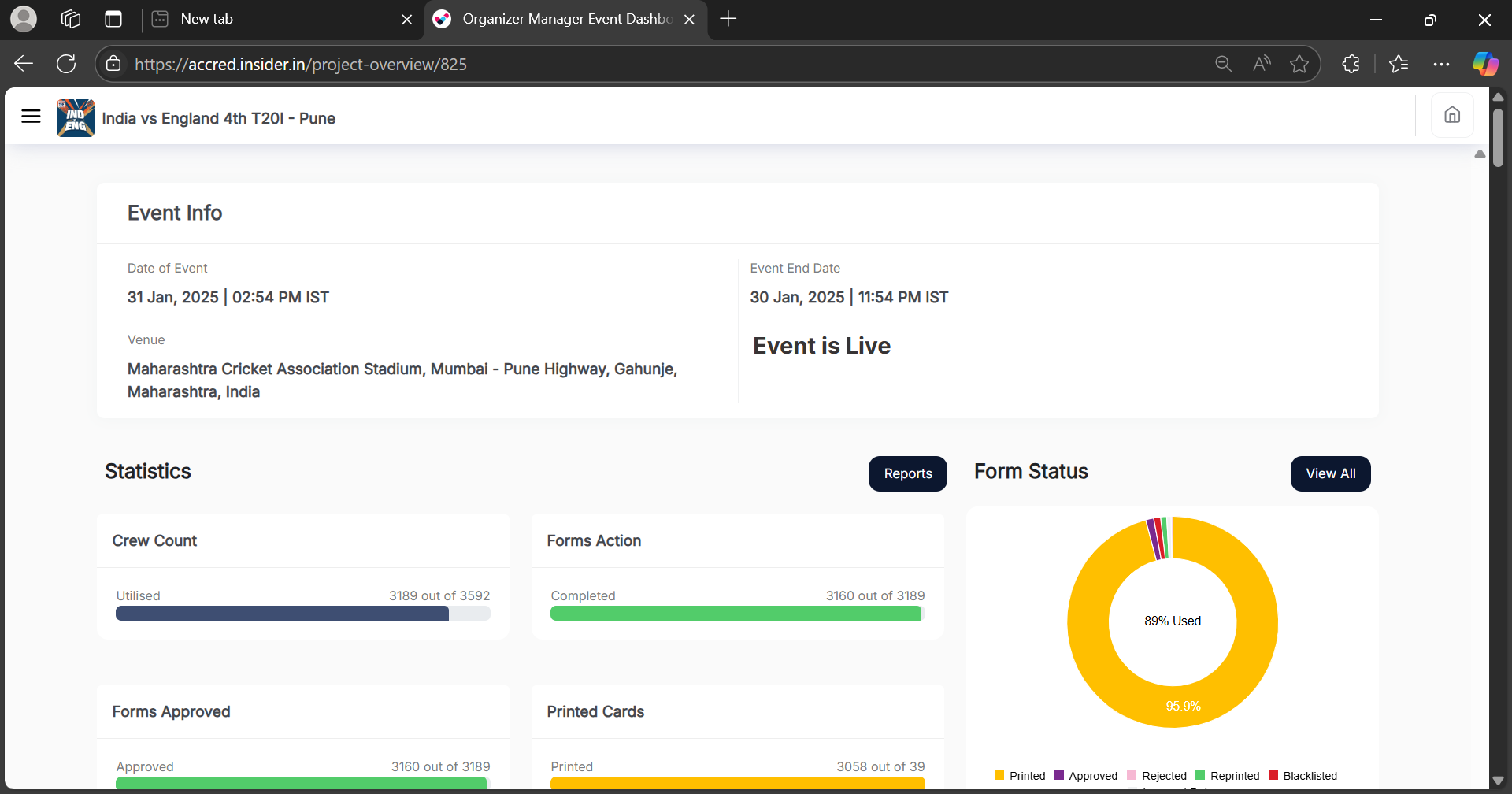Toggle Printed legend item in chart
The width and height of the screenshot is (1512, 794).
(1020, 776)
